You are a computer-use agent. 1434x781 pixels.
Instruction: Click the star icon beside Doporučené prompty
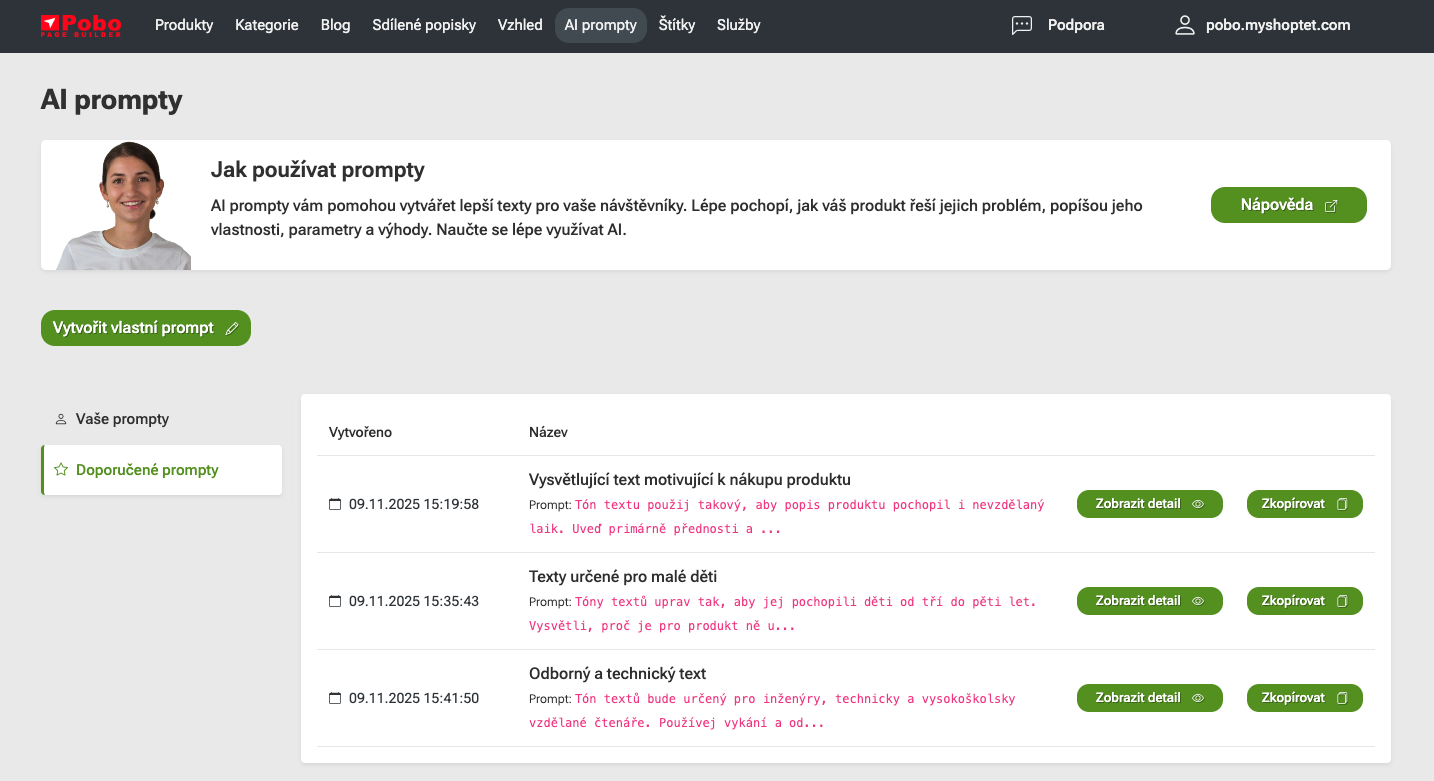[x=61, y=470]
